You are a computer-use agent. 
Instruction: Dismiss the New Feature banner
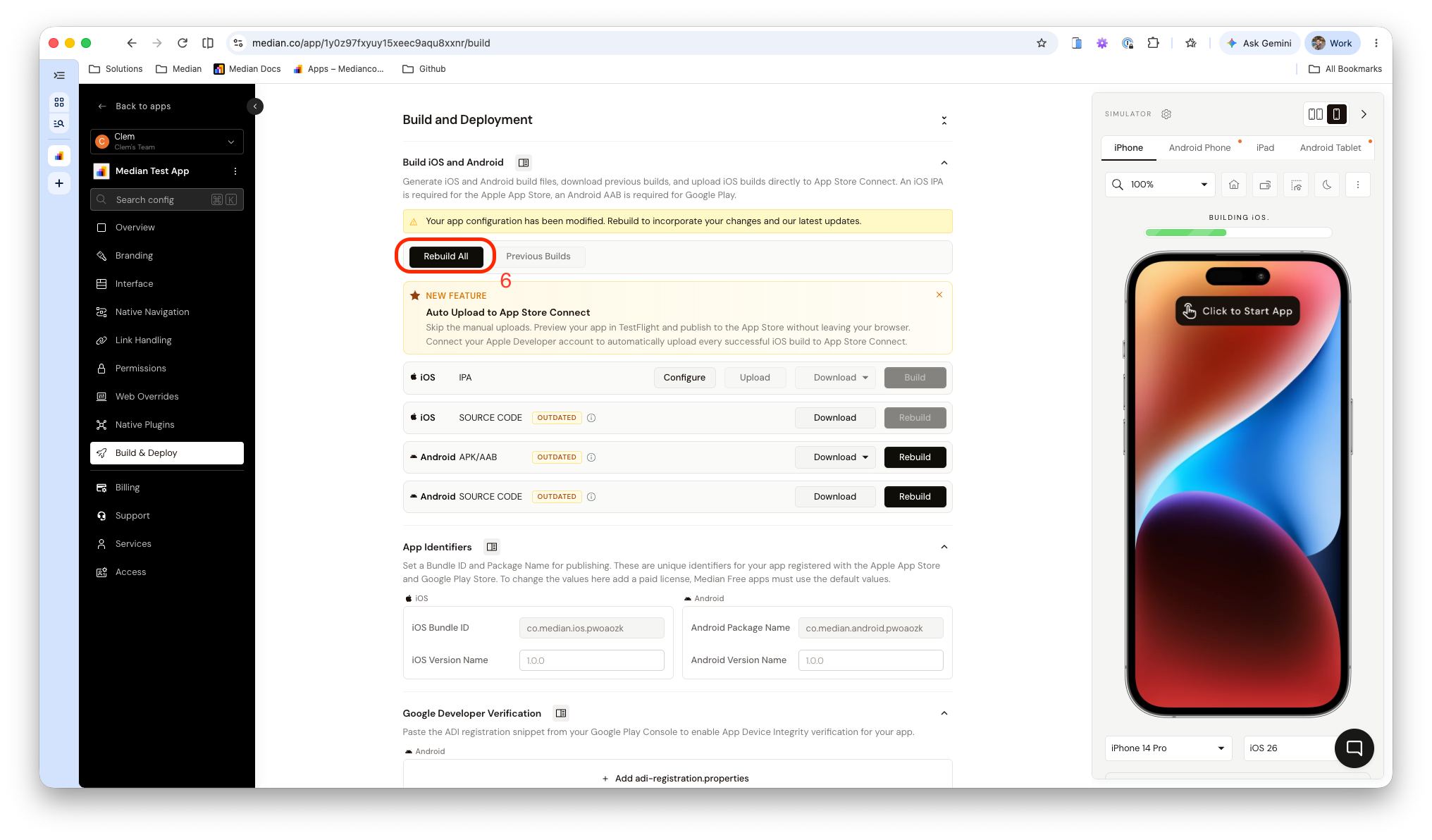pyautogui.click(x=939, y=295)
